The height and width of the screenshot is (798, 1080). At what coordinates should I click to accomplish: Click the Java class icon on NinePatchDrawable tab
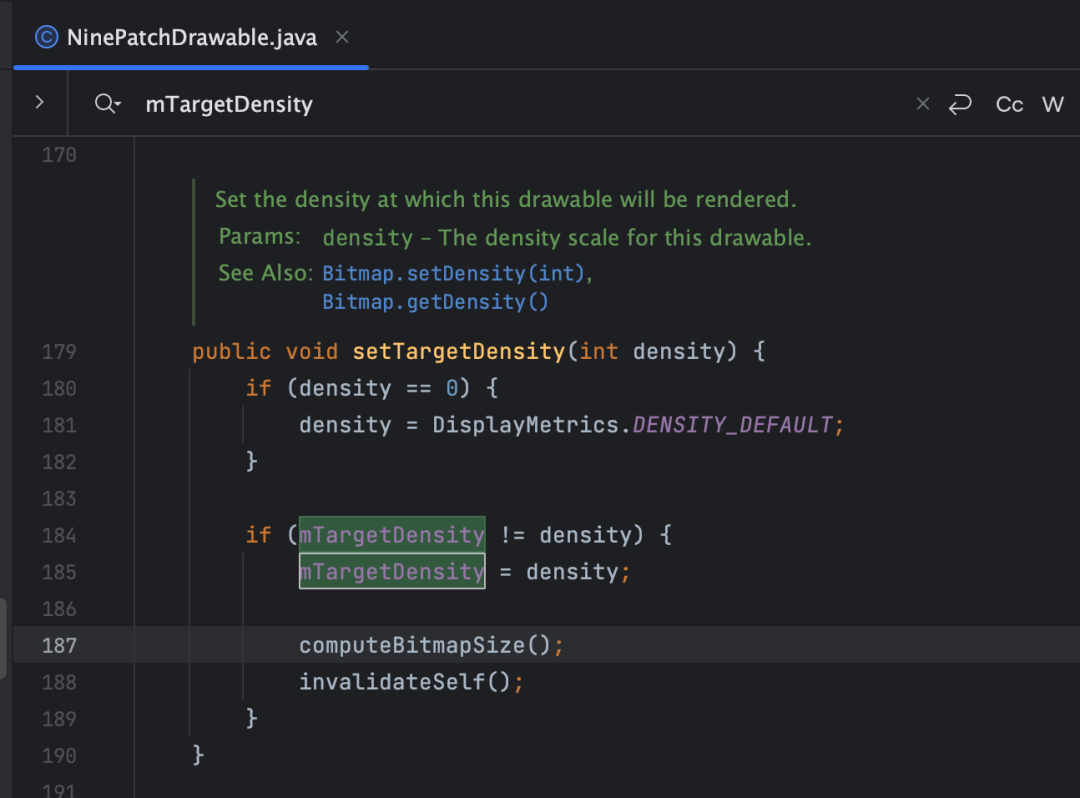coord(46,37)
